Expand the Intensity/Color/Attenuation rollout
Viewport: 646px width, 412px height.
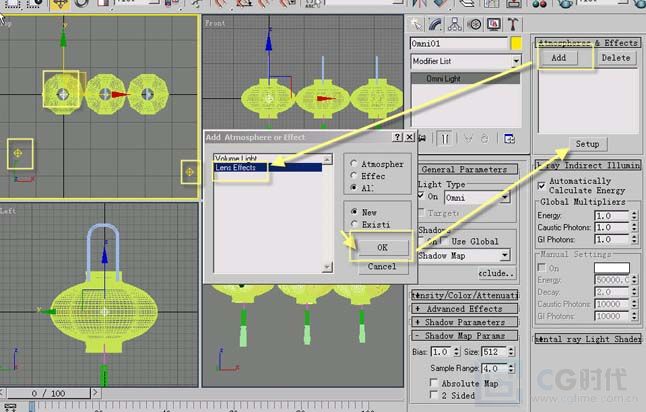(x=464, y=295)
